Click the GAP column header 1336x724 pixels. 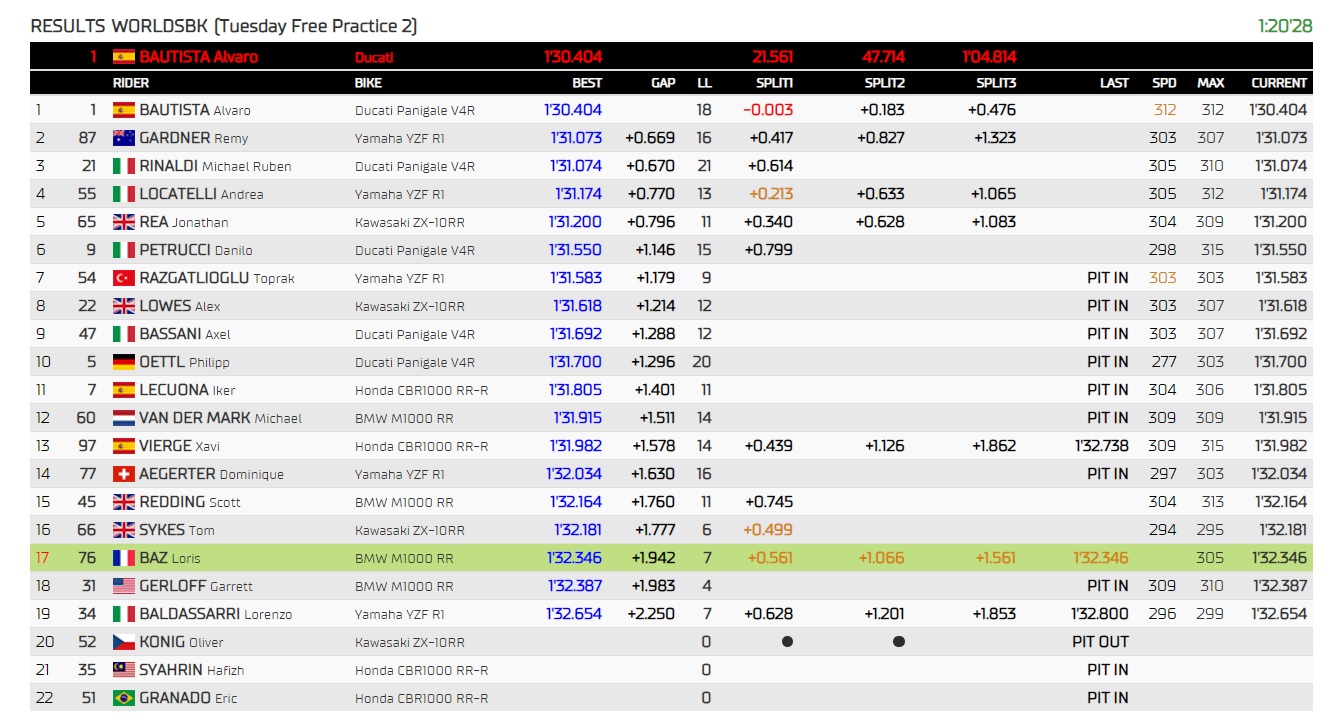click(x=663, y=83)
